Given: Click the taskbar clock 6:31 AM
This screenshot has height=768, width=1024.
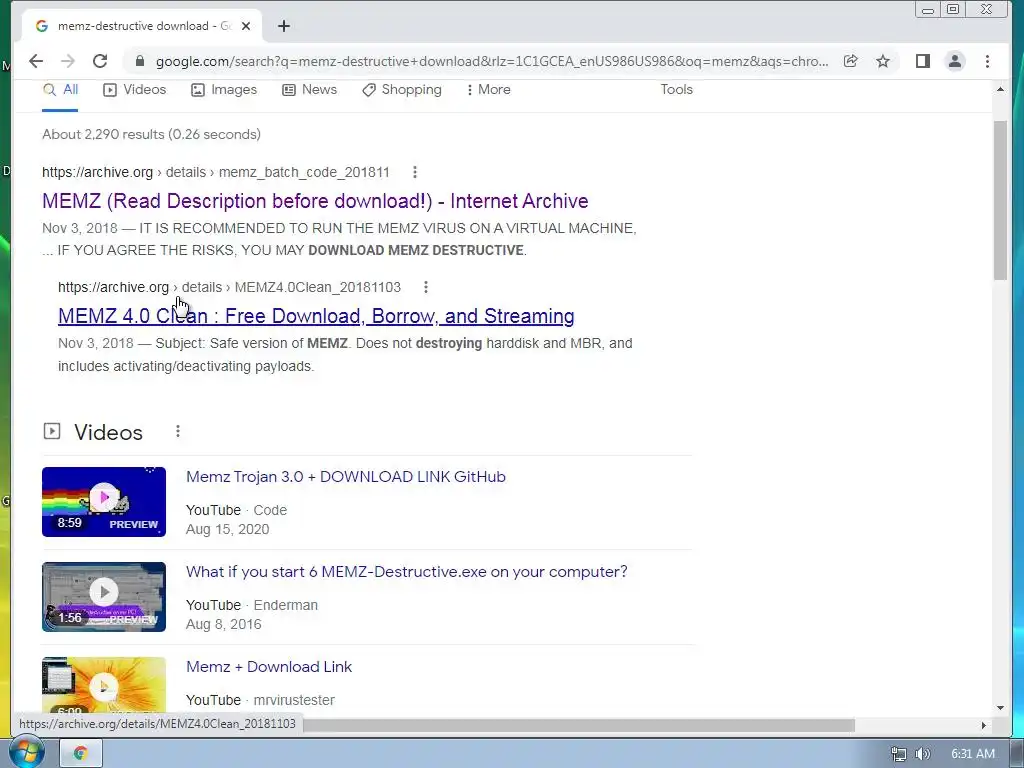Looking at the screenshot, I should pyautogui.click(x=972, y=754).
